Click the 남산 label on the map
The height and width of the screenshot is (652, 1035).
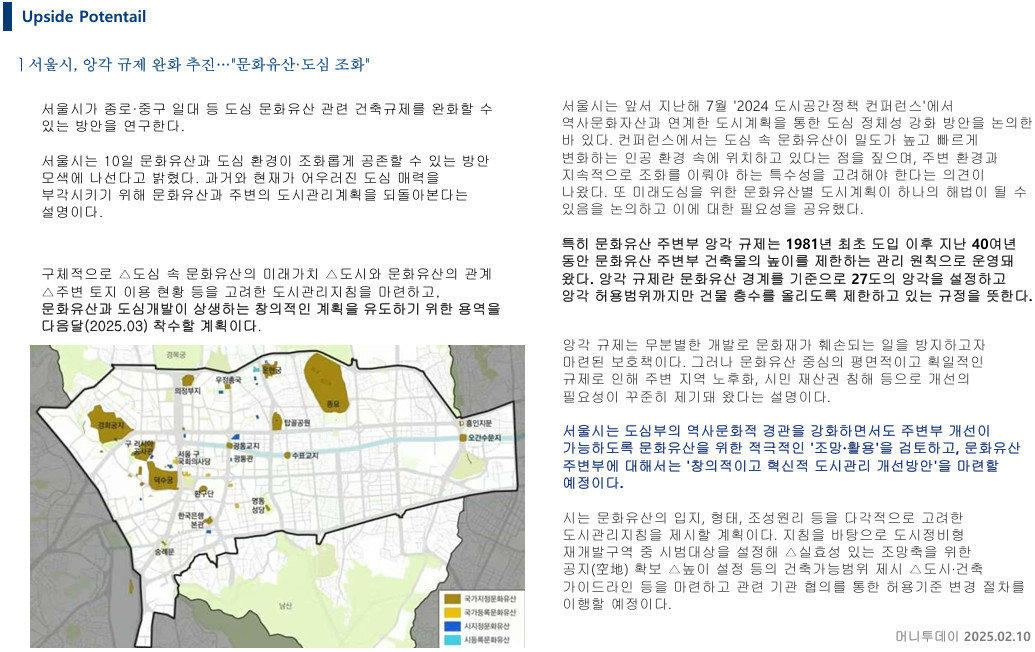pos(285,605)
